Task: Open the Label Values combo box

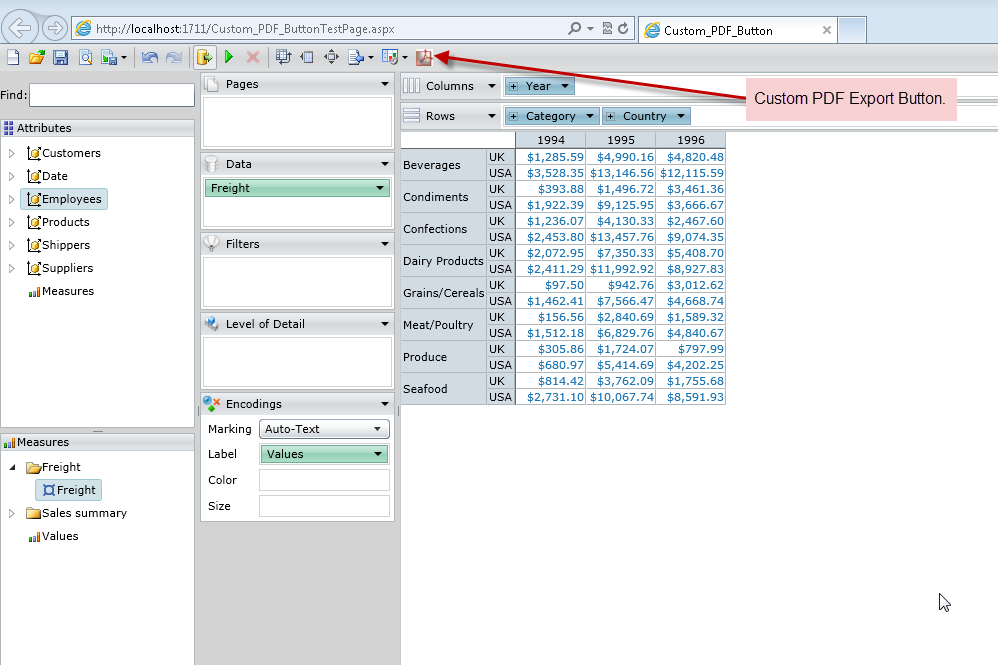Action: click(324, 454)
